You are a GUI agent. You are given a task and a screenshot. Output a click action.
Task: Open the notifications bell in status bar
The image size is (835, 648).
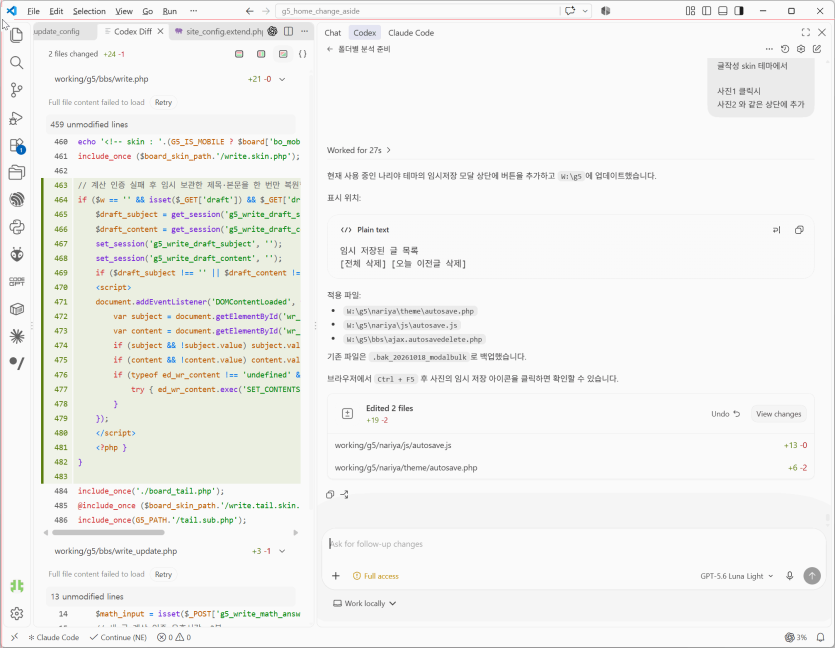click(821, 637)
